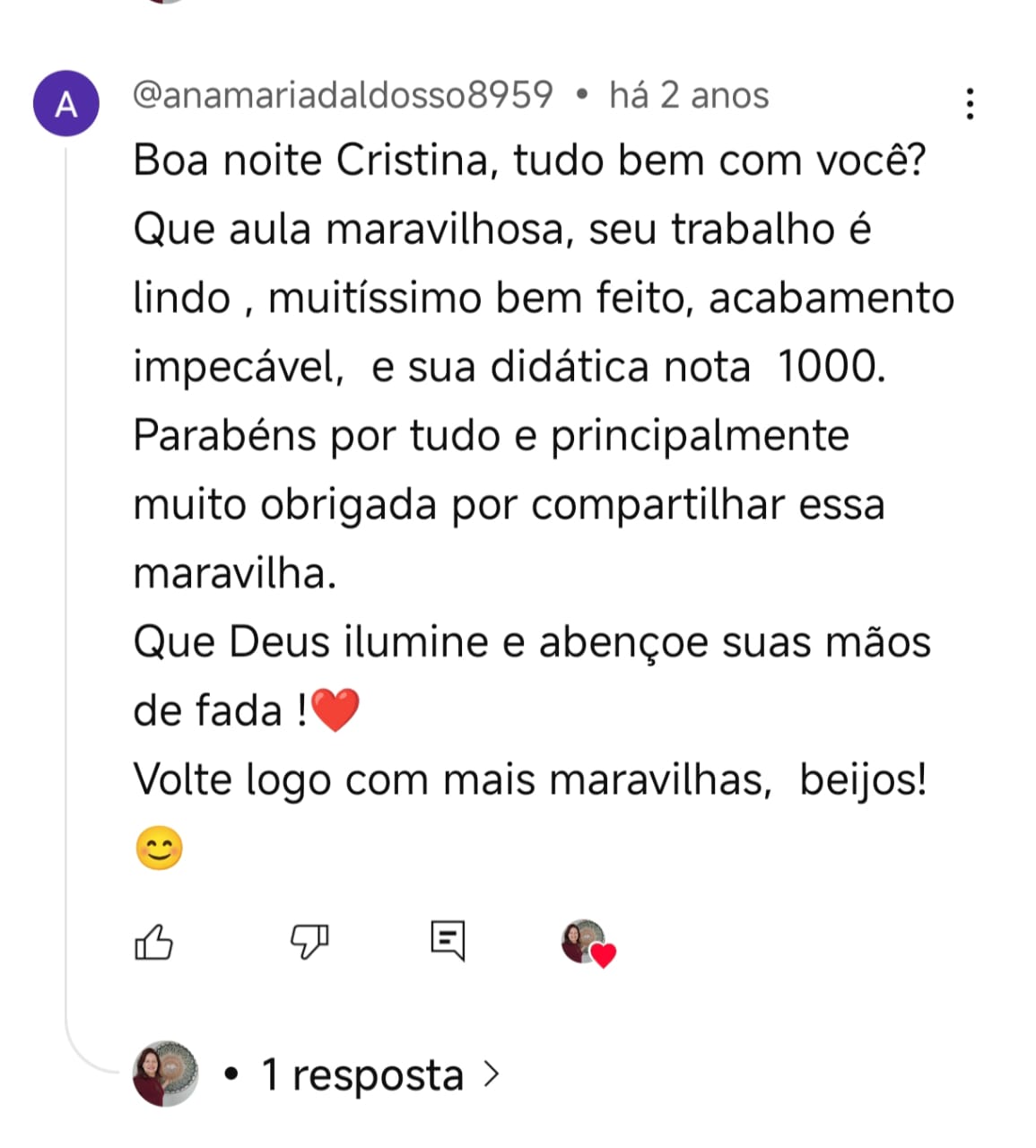Tap the red heart emoji in comment
The height and width of the screenshot is (1148, 1036).
click(335, 710)
